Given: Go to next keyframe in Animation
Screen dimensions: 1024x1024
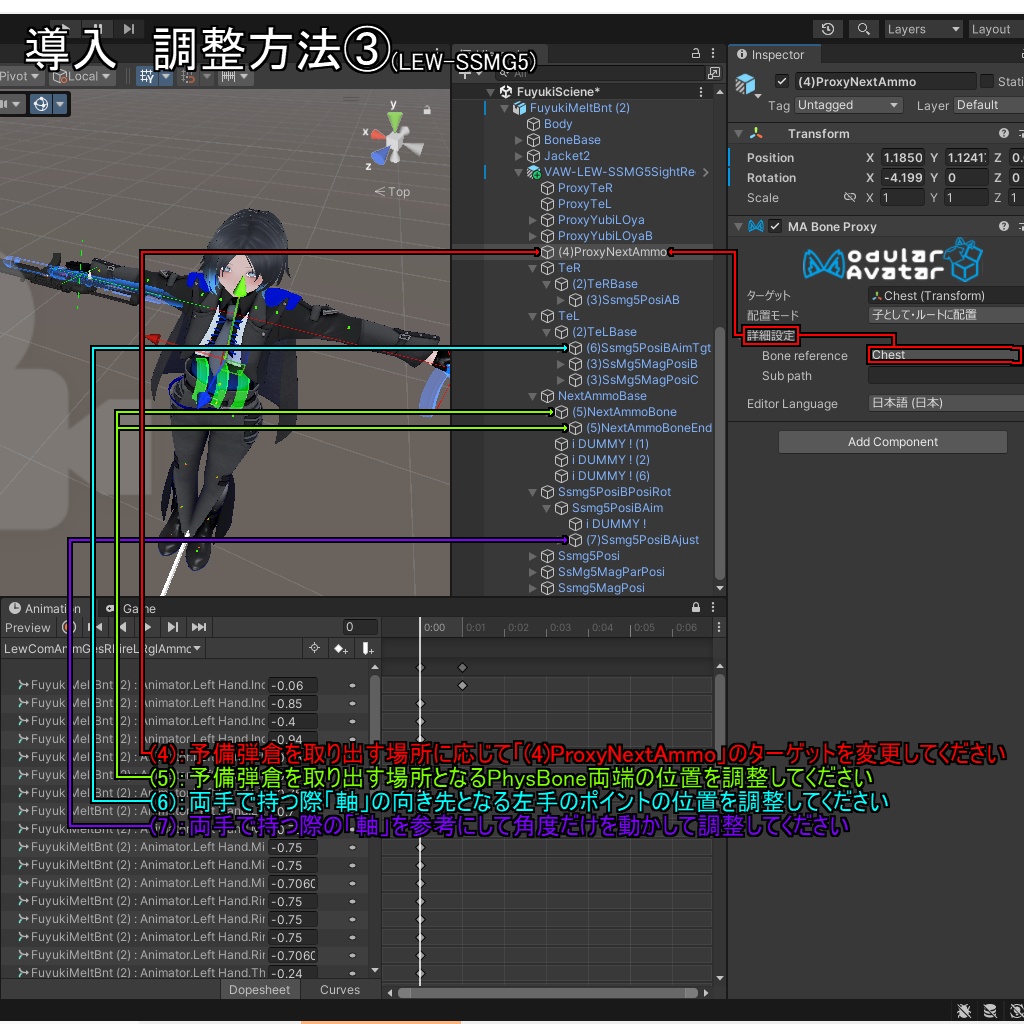Looking at the screenshot, I should coord(172,627).
